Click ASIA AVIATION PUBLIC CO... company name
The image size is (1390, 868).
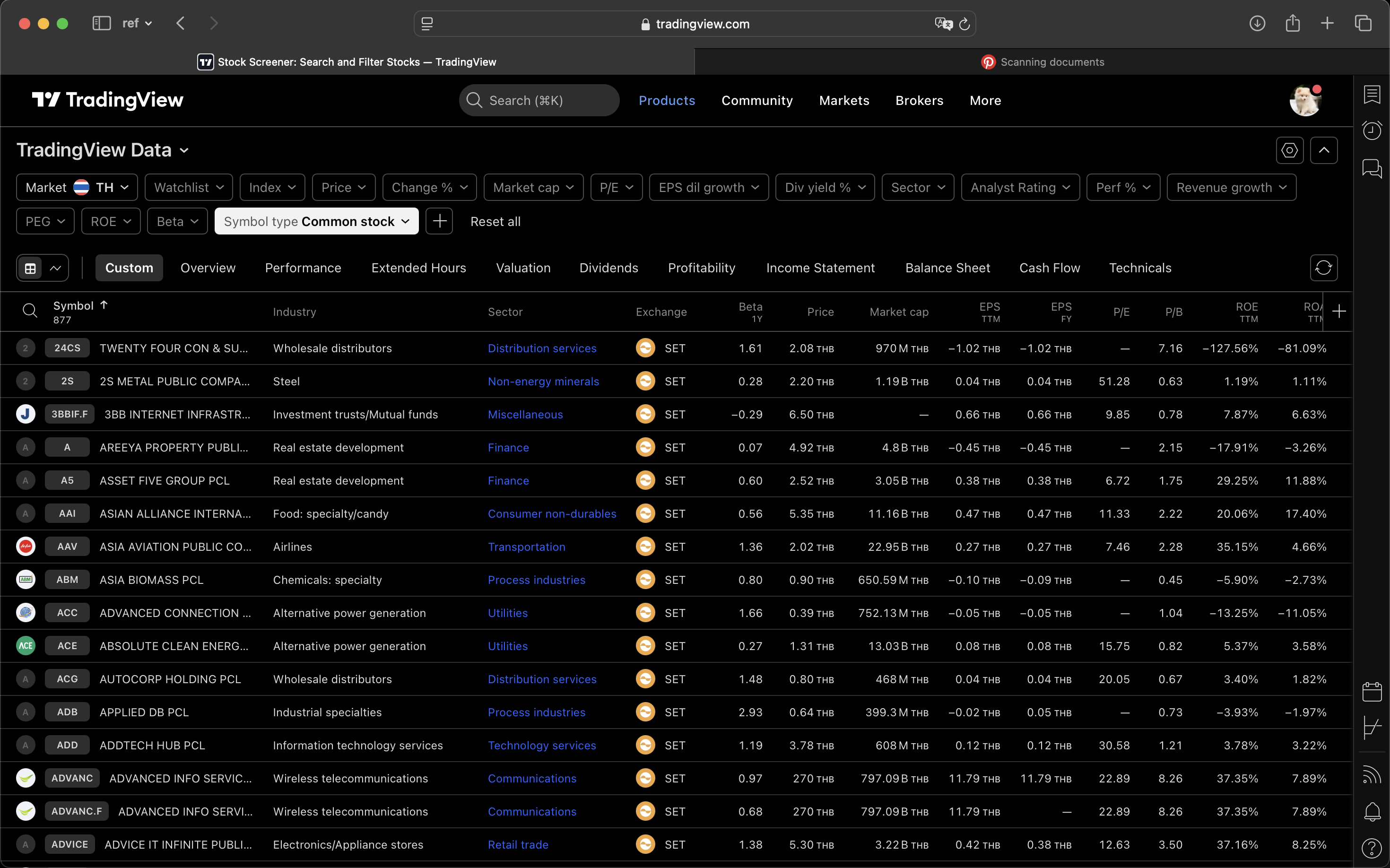(x=175, y=547)
